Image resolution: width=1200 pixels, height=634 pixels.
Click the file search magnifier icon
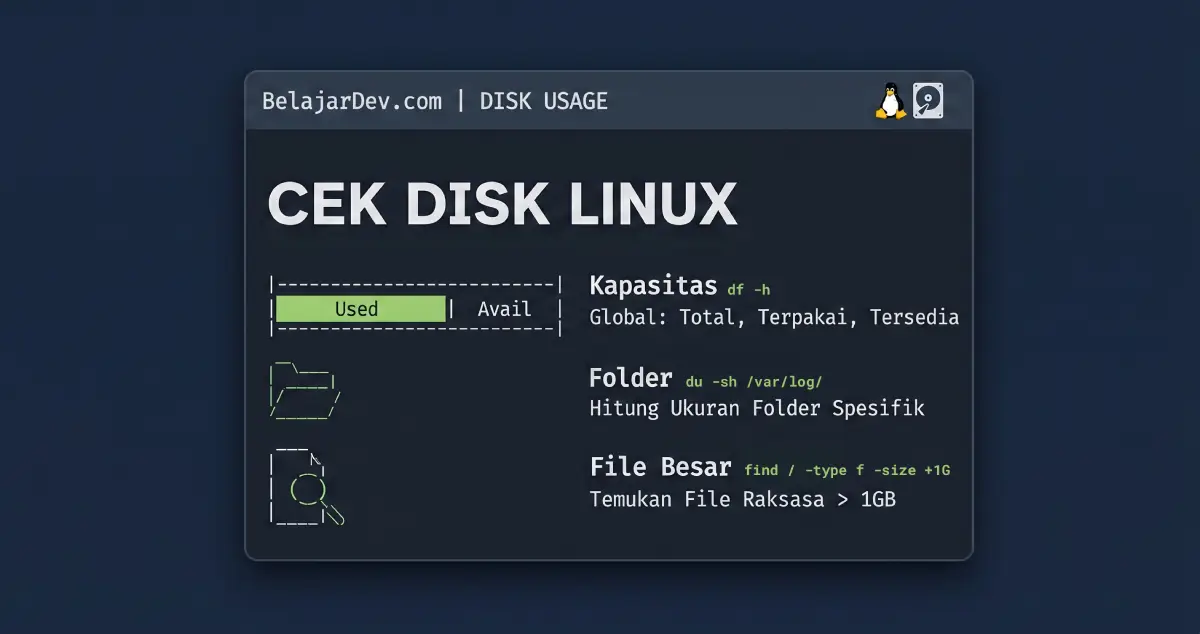pyautogui.click(x=306, y=485)
